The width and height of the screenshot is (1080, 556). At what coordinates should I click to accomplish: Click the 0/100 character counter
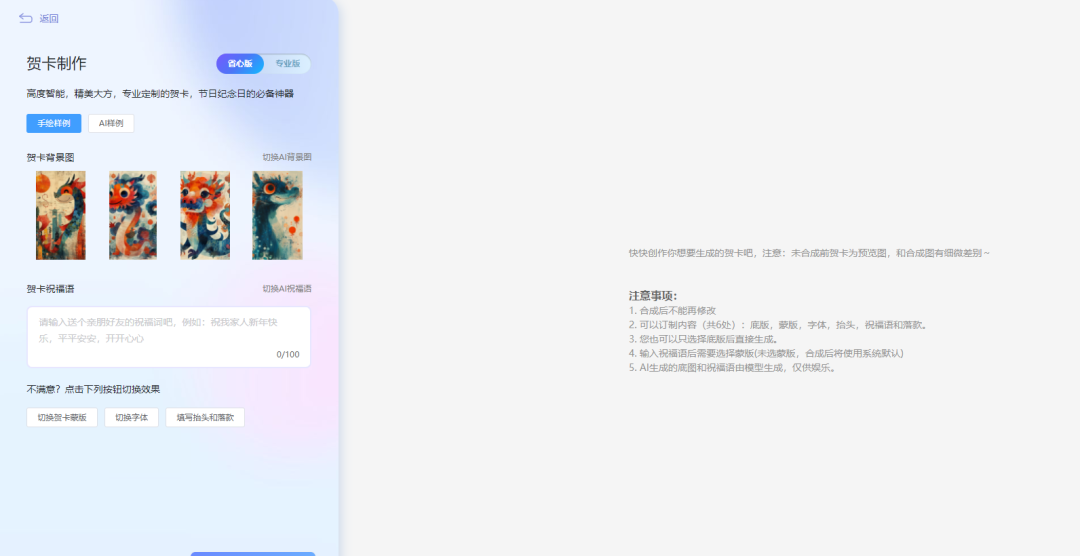coord(288,355)
